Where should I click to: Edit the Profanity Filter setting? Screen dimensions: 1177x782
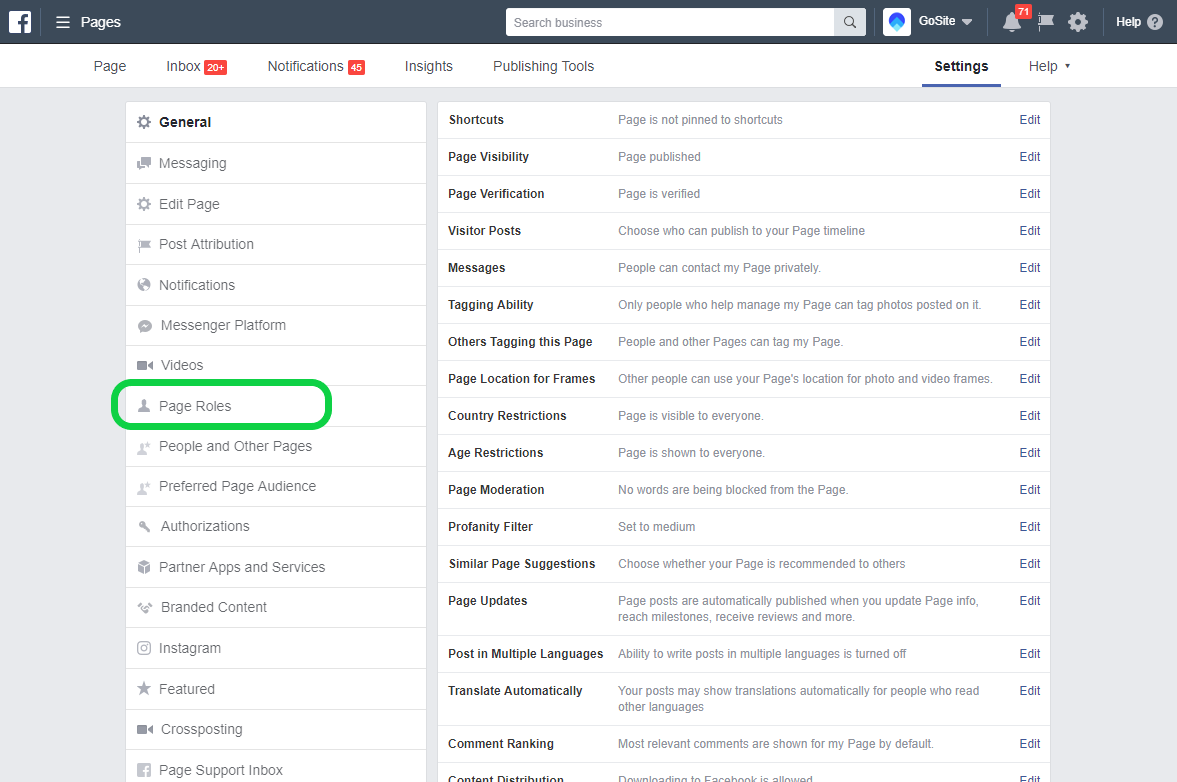tap(1029, 527)
